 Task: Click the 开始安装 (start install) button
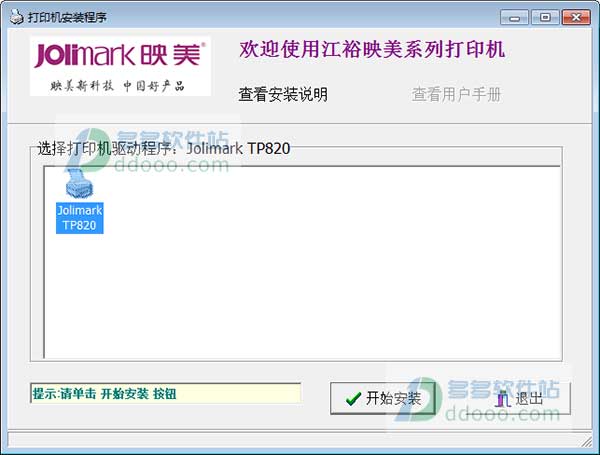pos(383,398)
